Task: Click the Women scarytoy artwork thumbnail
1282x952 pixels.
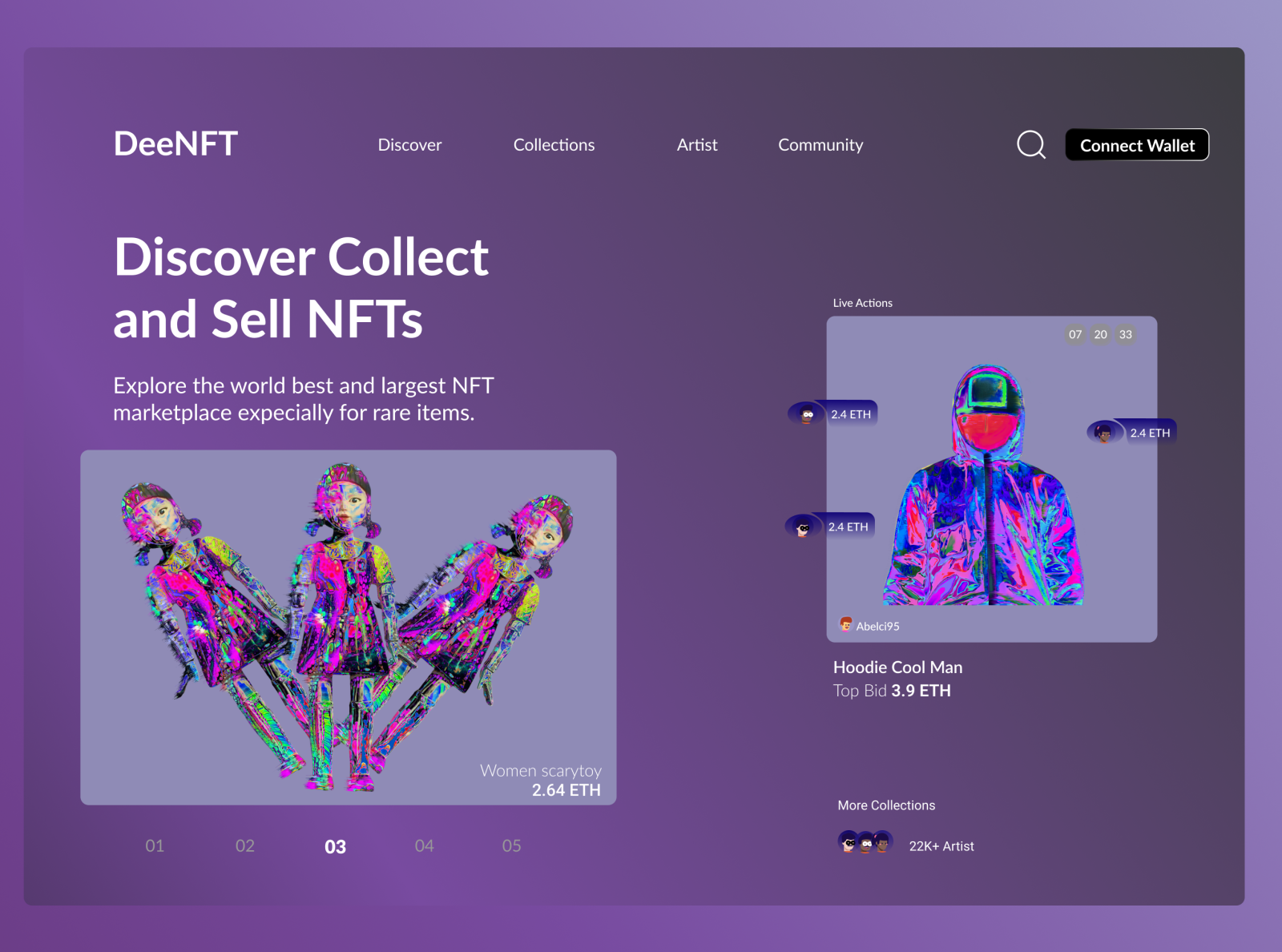Action: pos(349,627)
